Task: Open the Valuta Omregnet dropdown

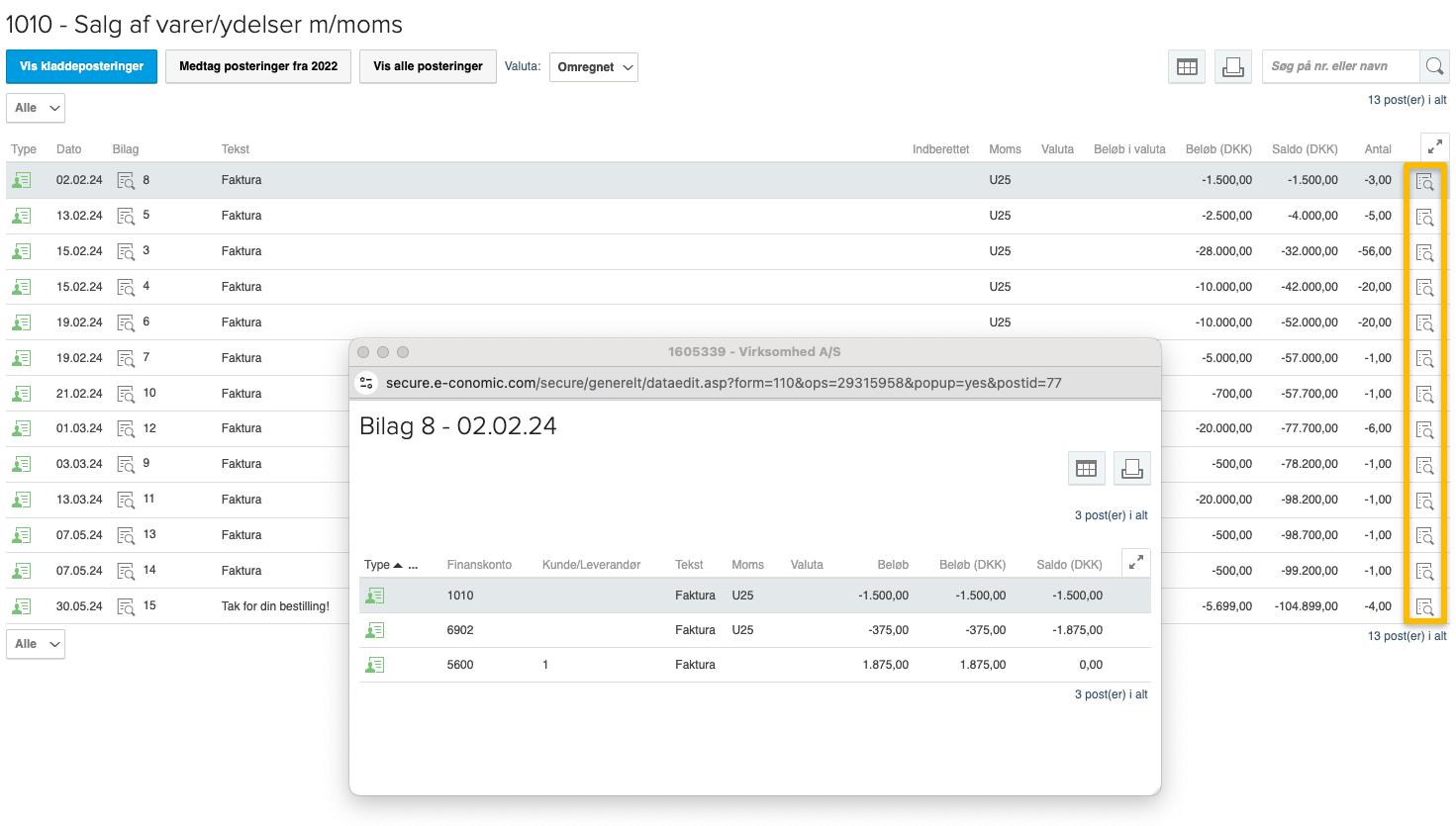Action: pyautogui.click(x=594, y=67)
